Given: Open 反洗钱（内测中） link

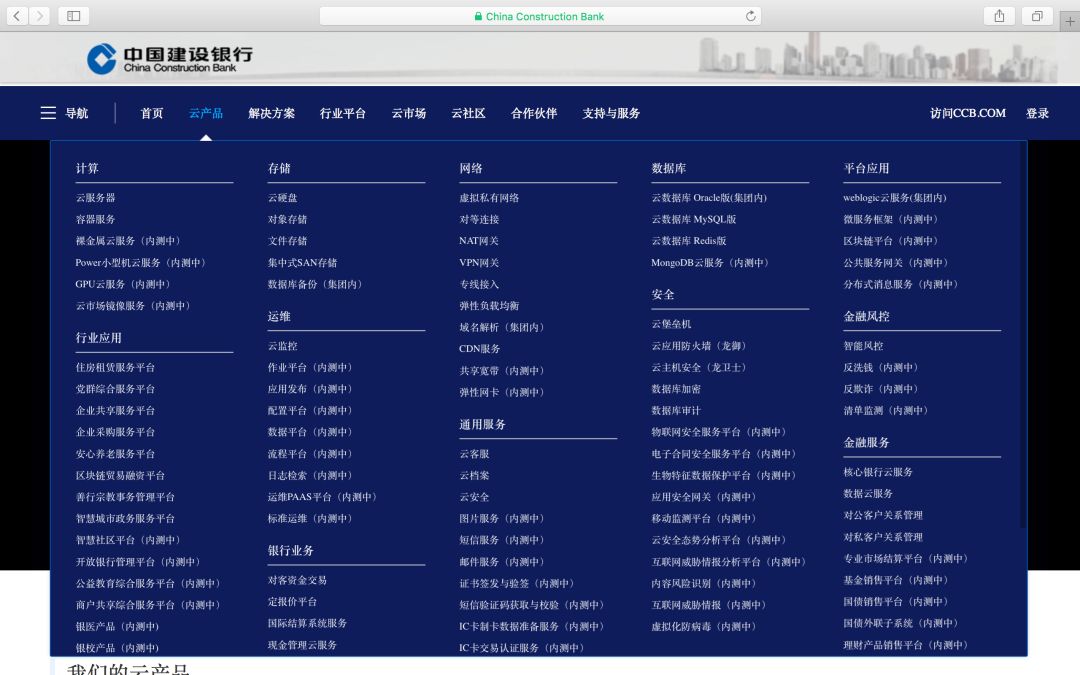Looking at the screenshot, I should coord(881,367).
